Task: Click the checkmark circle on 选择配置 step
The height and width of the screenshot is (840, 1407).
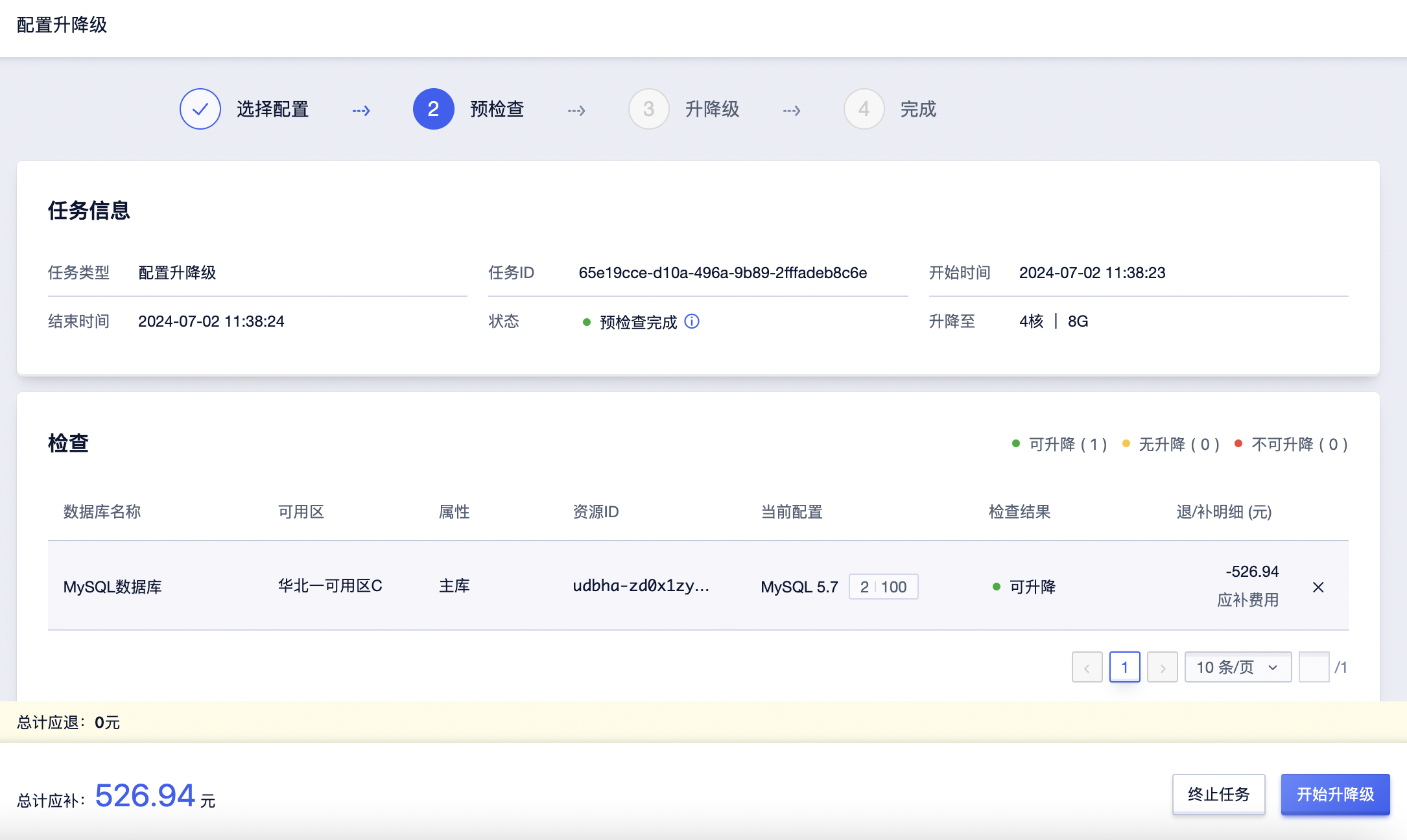Action: 200,109
